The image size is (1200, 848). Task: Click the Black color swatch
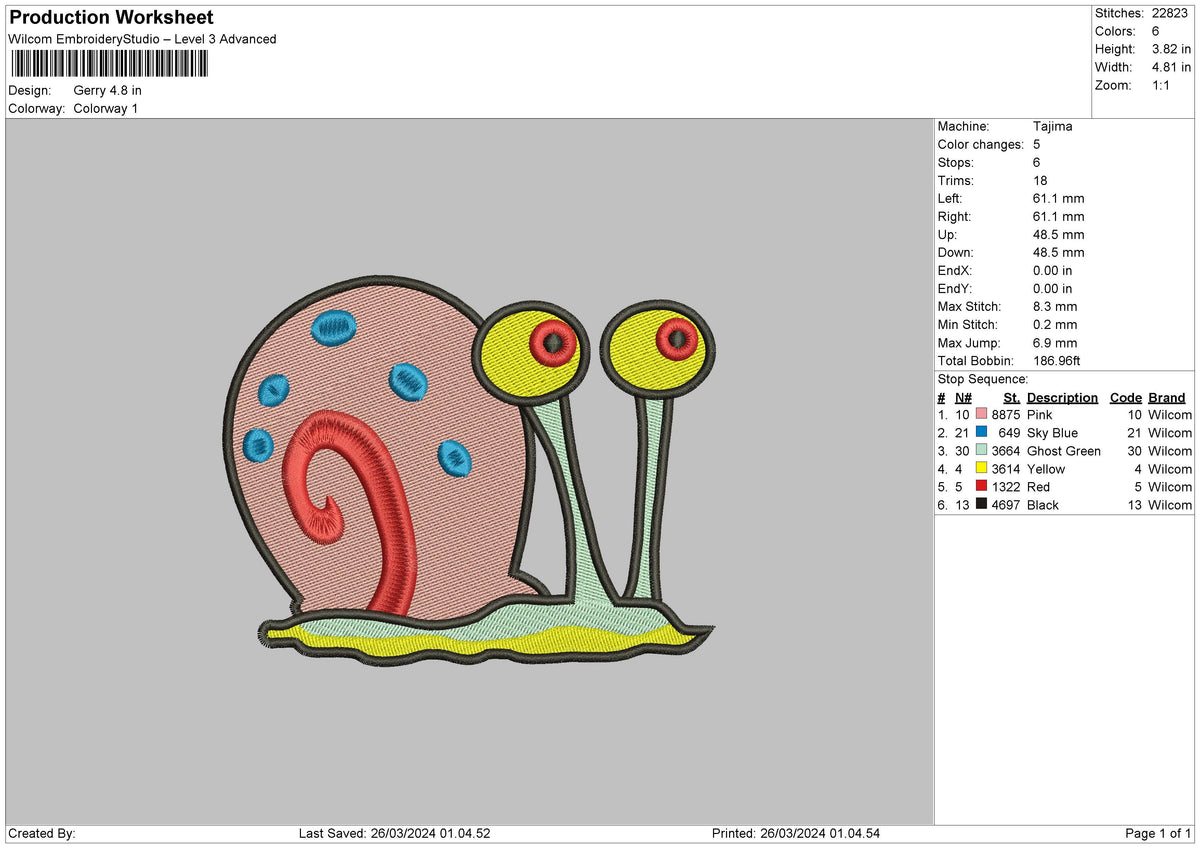(x=981, y=505)
